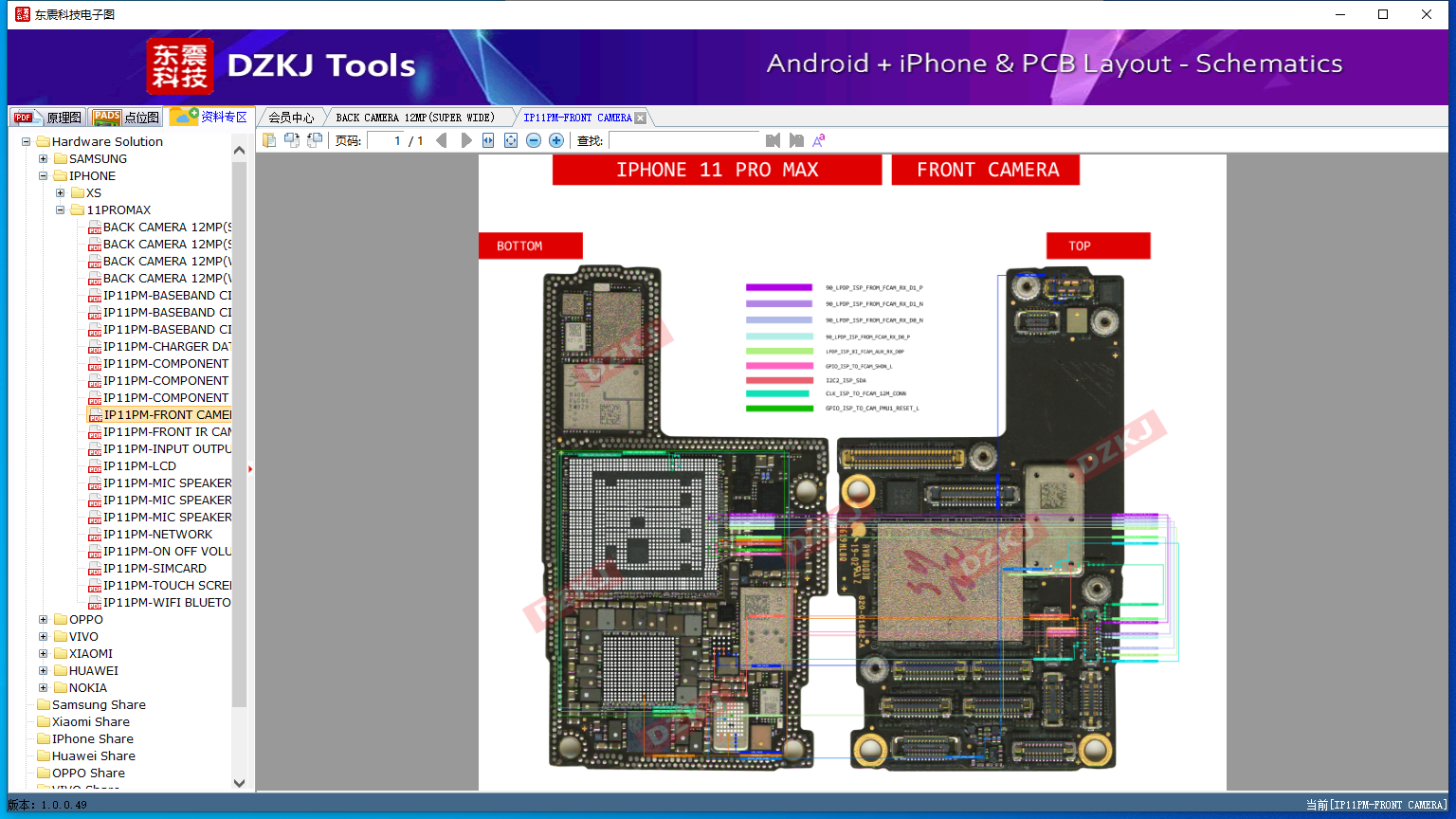Select the Huawei Share folder
The height and width of the screenshot is (819, 1456).
(x=86, y=756)
